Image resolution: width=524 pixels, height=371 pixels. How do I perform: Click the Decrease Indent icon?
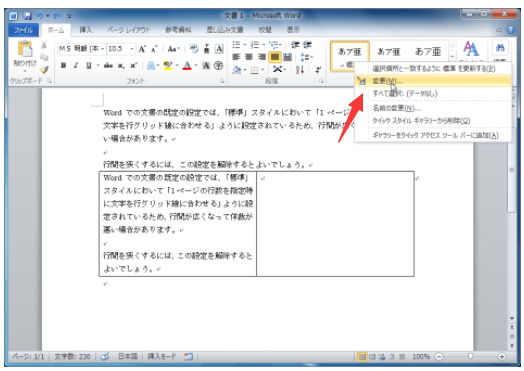(x=295, y=45)
